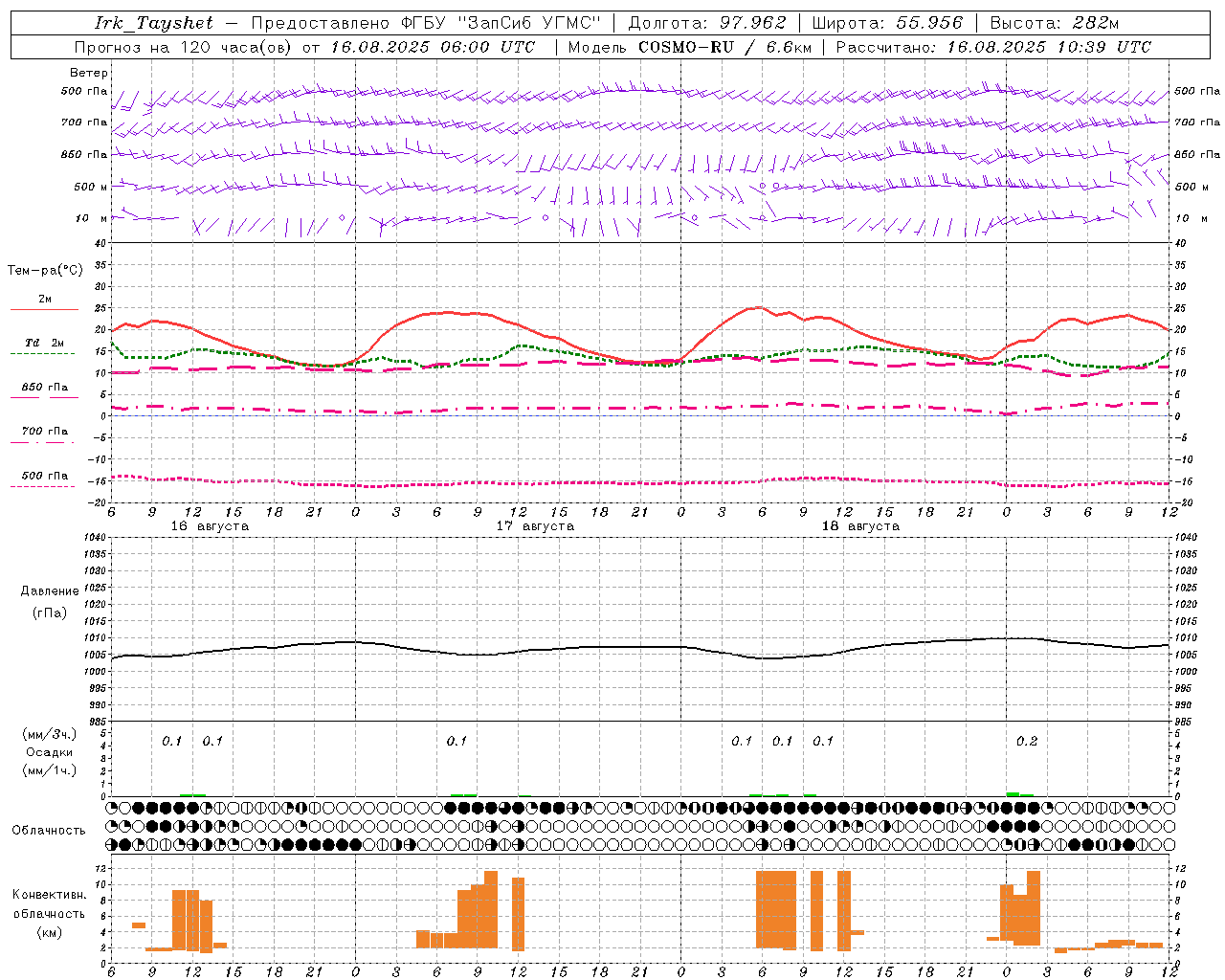
Task: Select the text Предоставлено ФГБУ "ЗапСиб УГМС"
Action: tap(426, 23)
